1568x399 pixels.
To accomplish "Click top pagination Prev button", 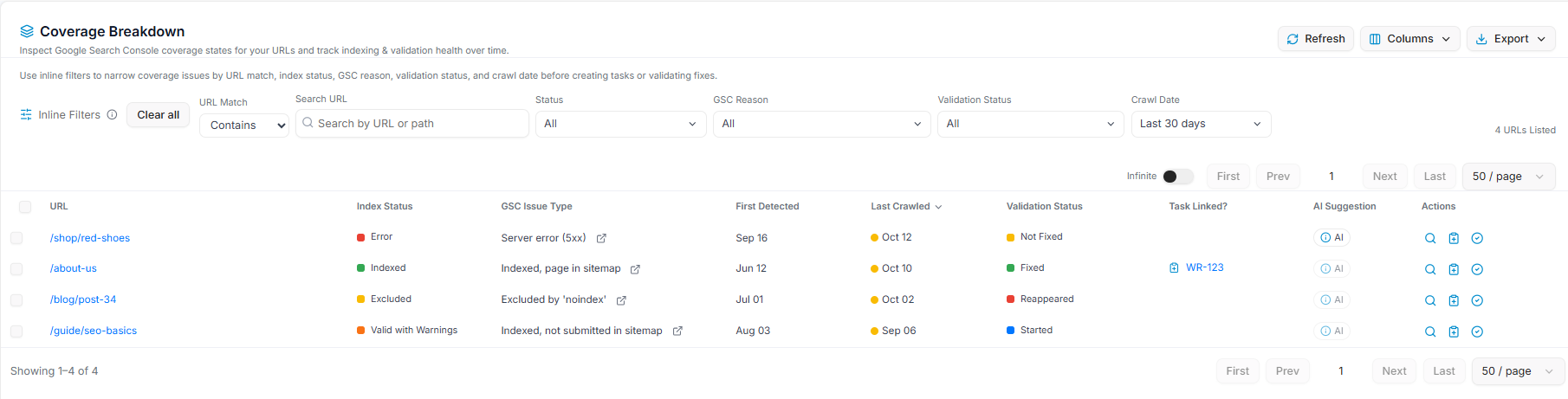I will point(1278,177).
